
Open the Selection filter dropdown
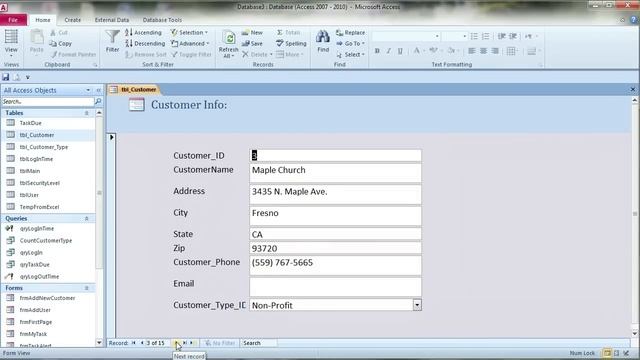click(189, 32)
